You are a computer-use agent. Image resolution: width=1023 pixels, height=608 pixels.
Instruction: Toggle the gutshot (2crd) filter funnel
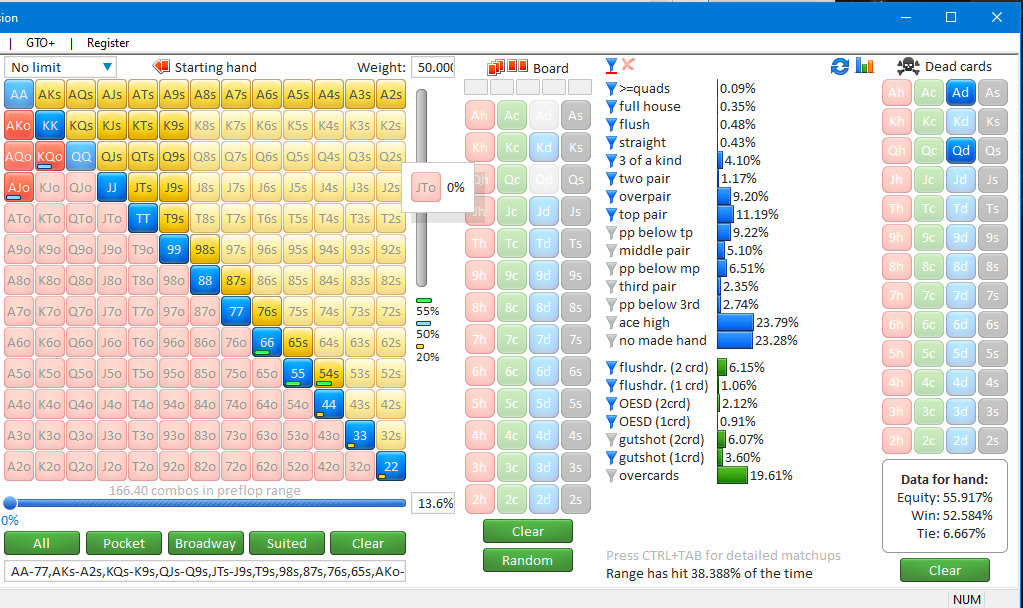[x=611, y=440]
